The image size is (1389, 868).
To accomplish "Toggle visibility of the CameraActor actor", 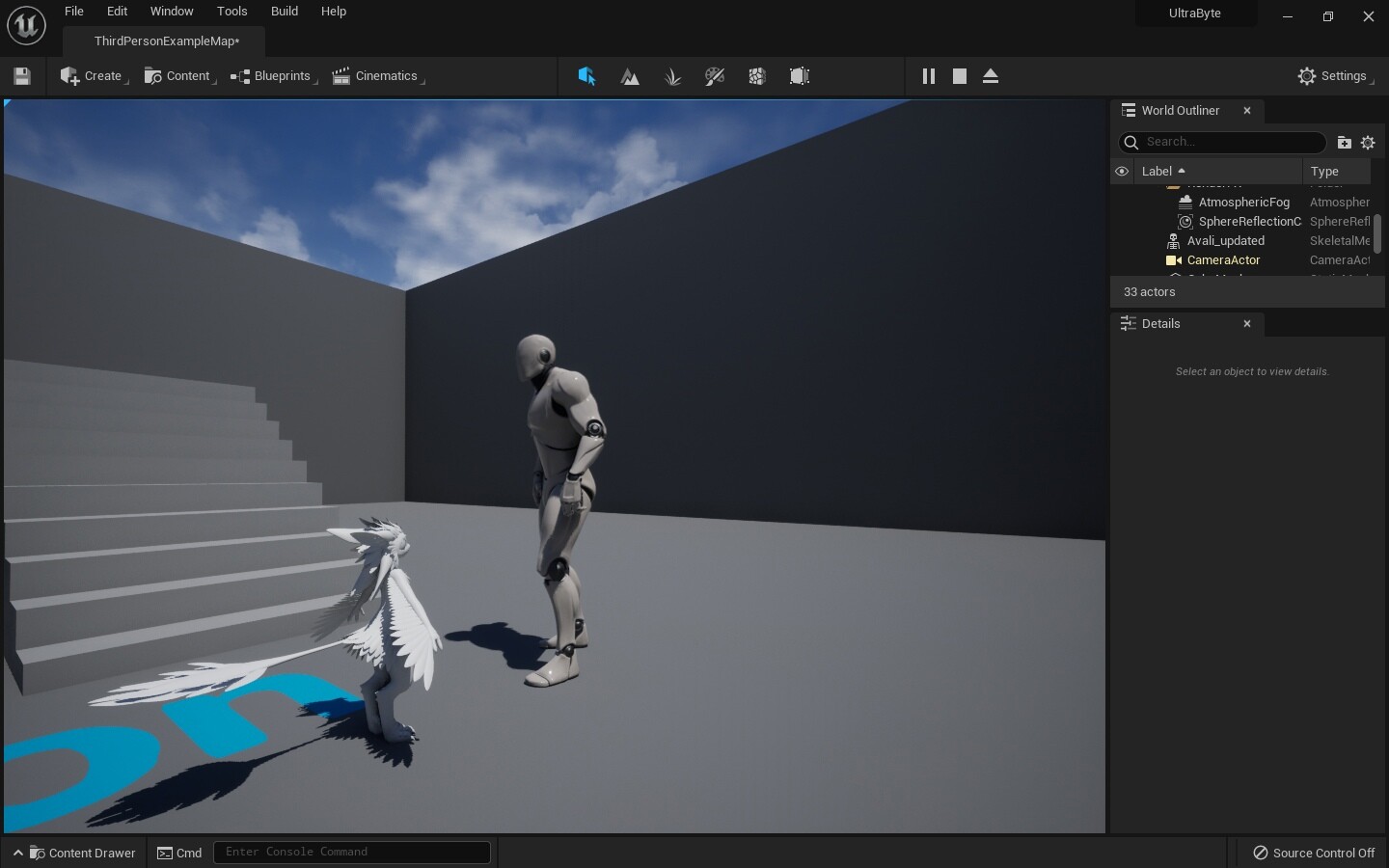I will (x=1121, y=260).
